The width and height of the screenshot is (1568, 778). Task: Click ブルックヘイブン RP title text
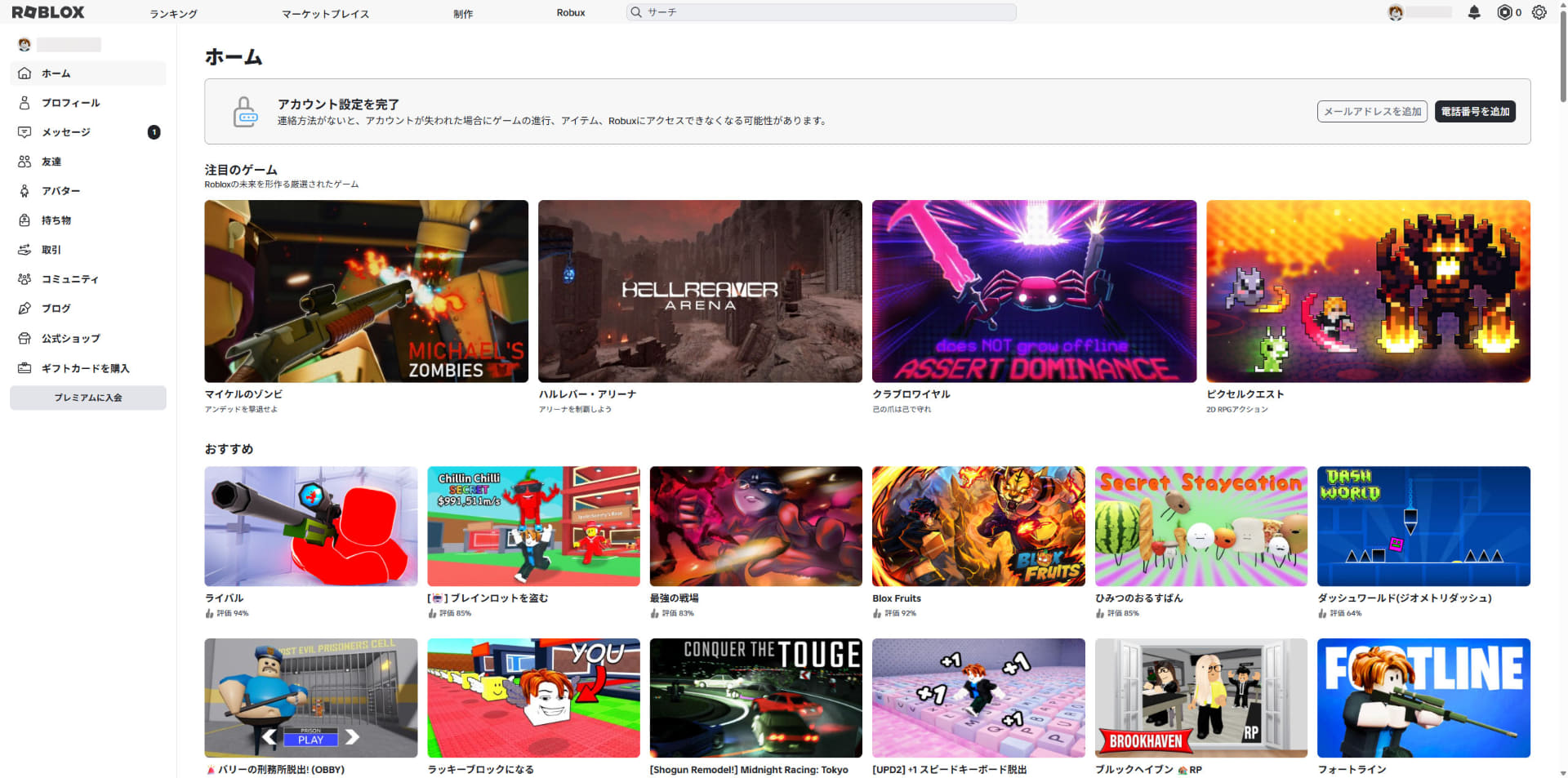point(1148,770)
